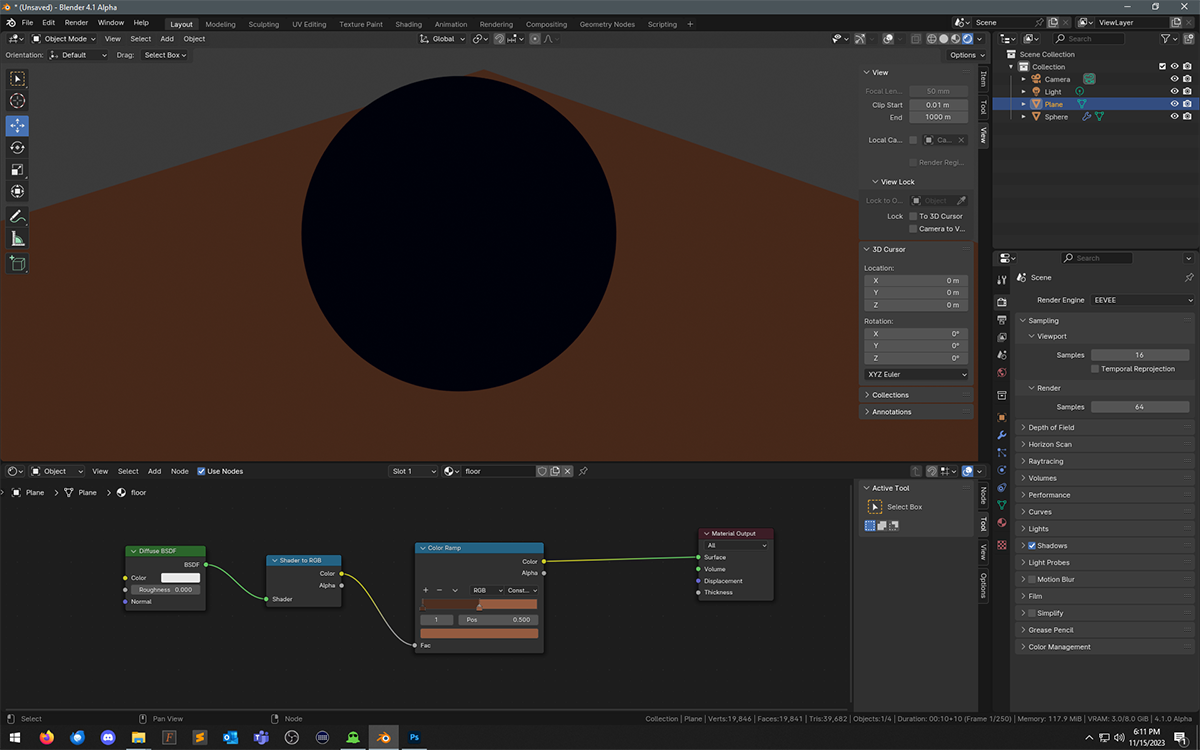Select the Move tool in viewport toolbar
The width and height of the screenshot is (1200, 750).
[x=17, y=125]
